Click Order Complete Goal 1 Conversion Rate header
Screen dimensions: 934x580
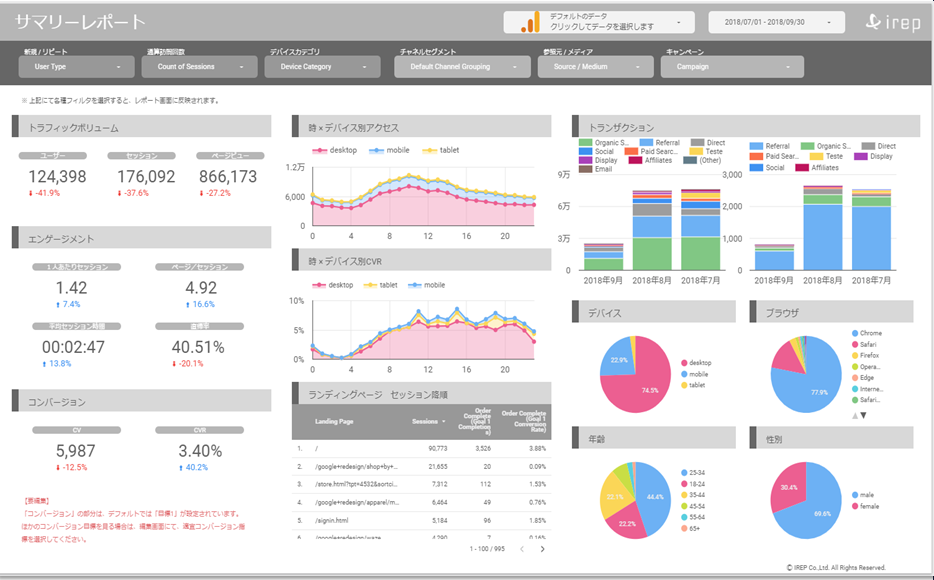click(x=524, y=421)
